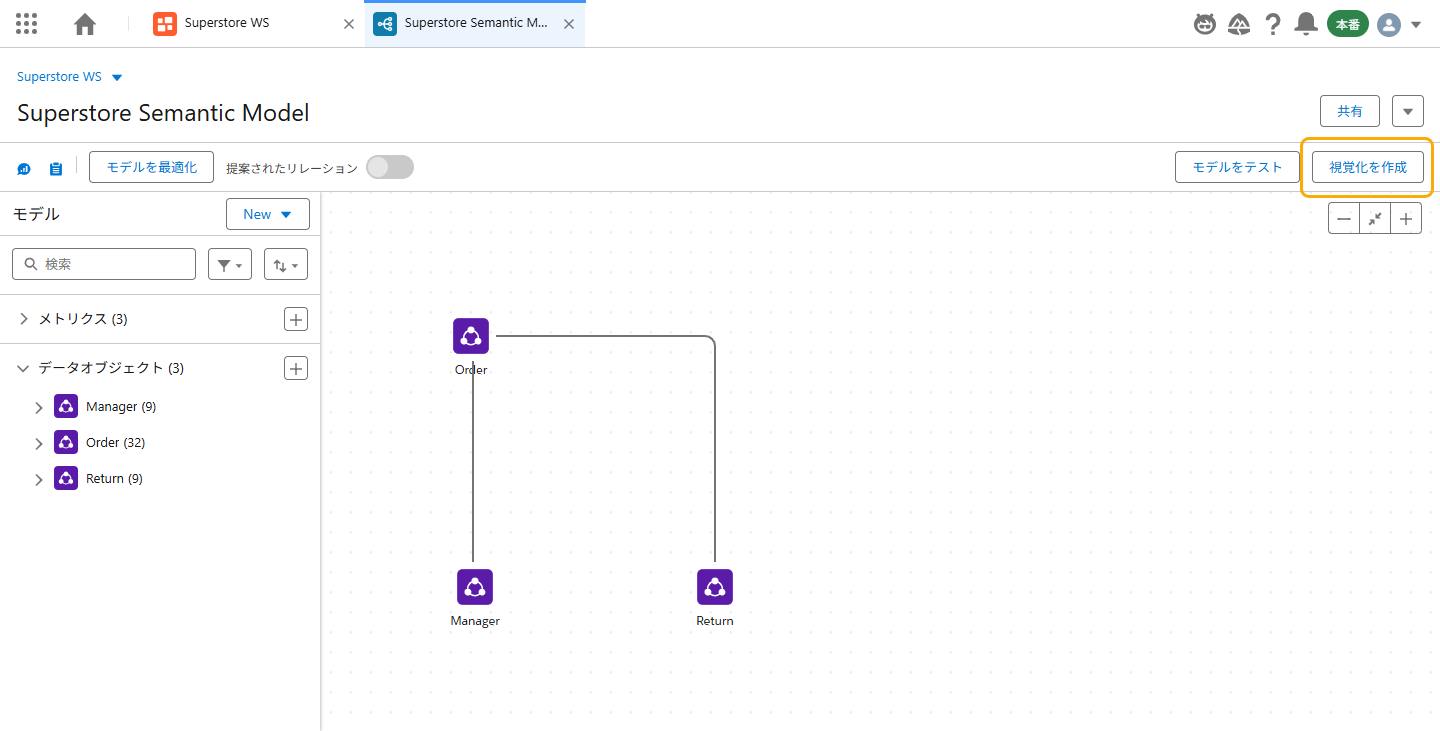Expand the Return (9) object
The image size is (1440, 731).
(39, 479)
